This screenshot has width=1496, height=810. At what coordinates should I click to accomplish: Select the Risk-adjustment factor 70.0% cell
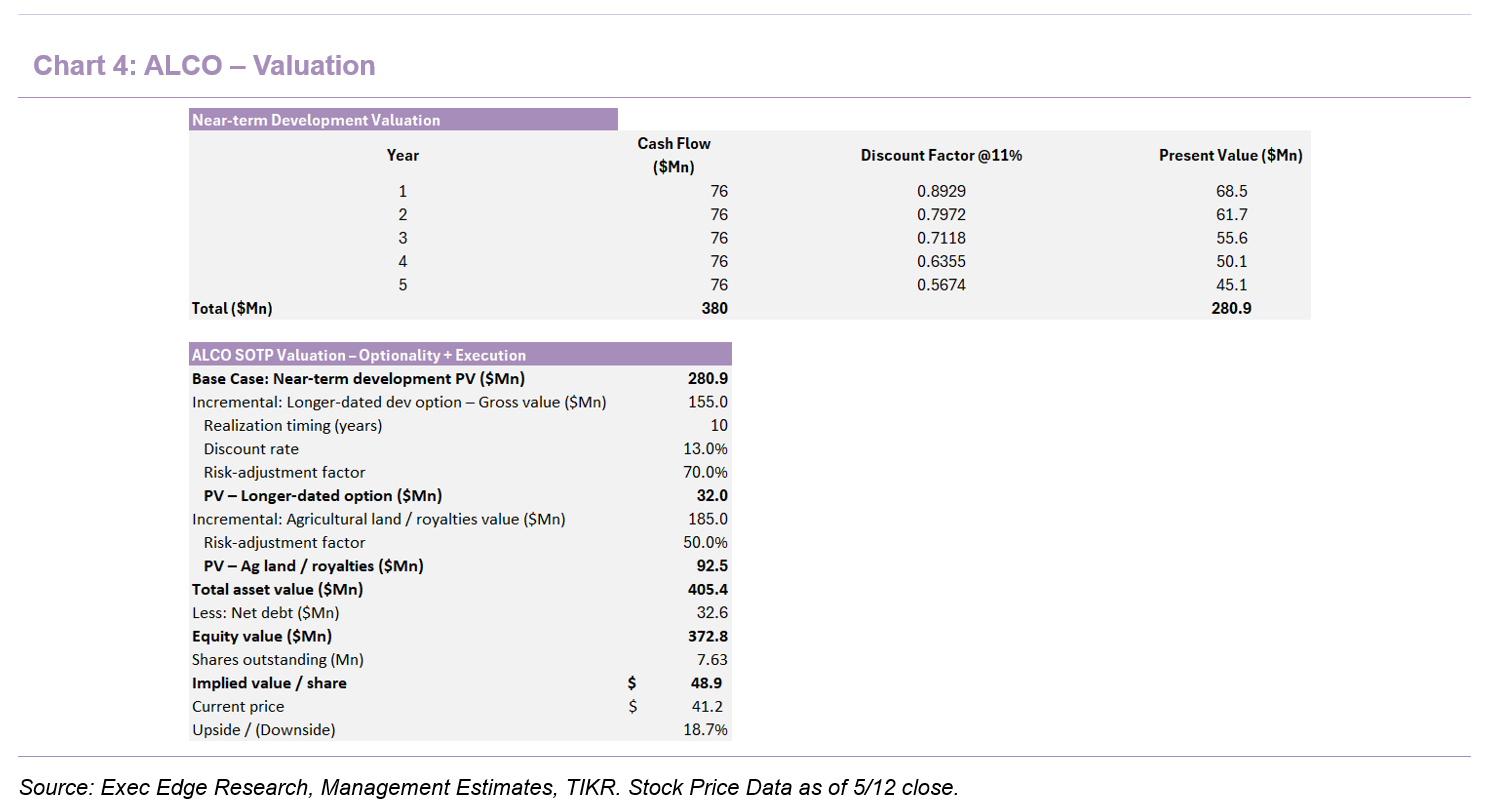point(705,472)
